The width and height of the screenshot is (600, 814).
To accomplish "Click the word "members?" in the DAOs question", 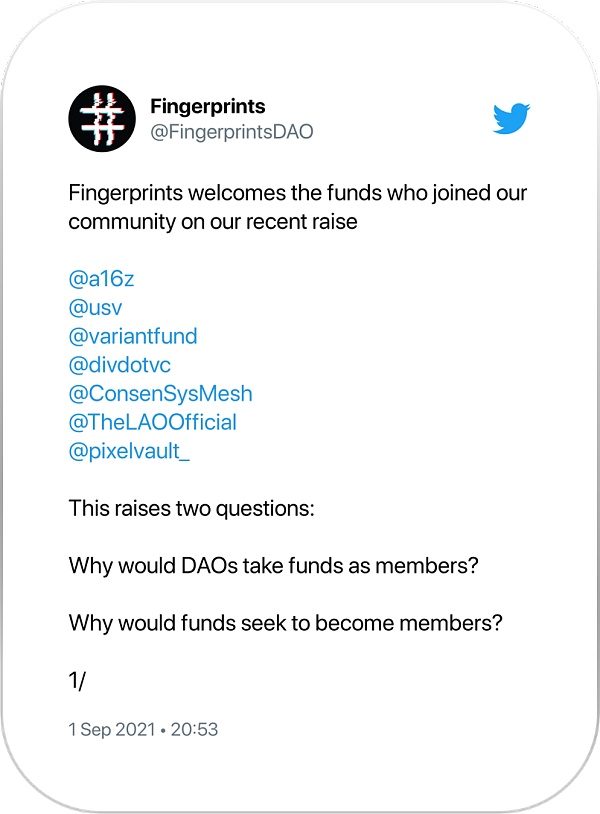I will (x=435, y=566).
